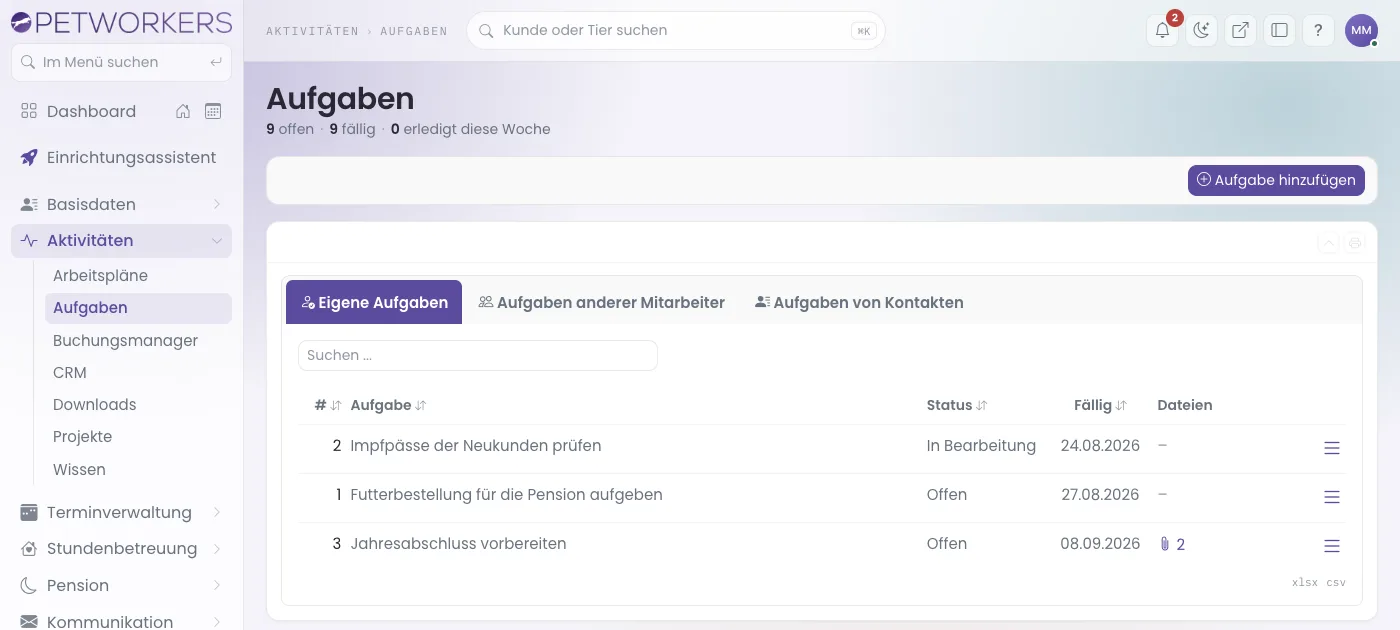This screenshot has height=630, width=1400.
Task: Click the Suchen field above the task table
Action: 478,355
